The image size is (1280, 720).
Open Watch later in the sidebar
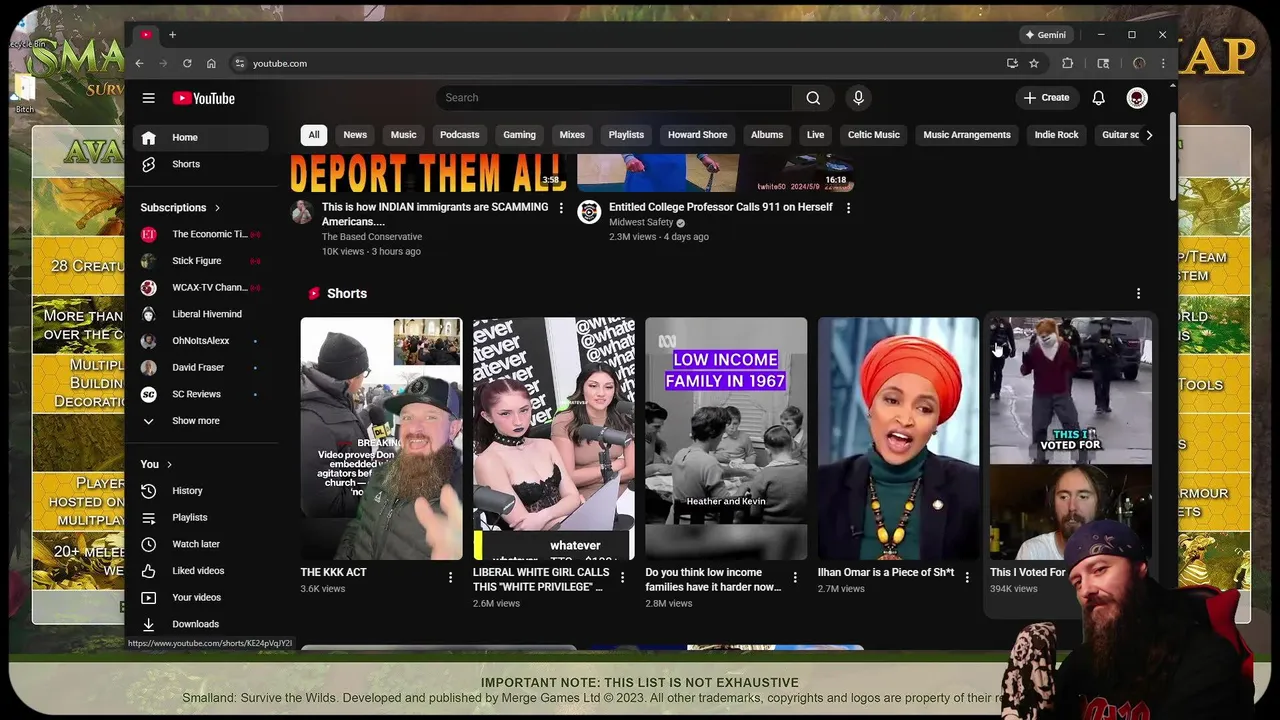click(x=201, y=544)
